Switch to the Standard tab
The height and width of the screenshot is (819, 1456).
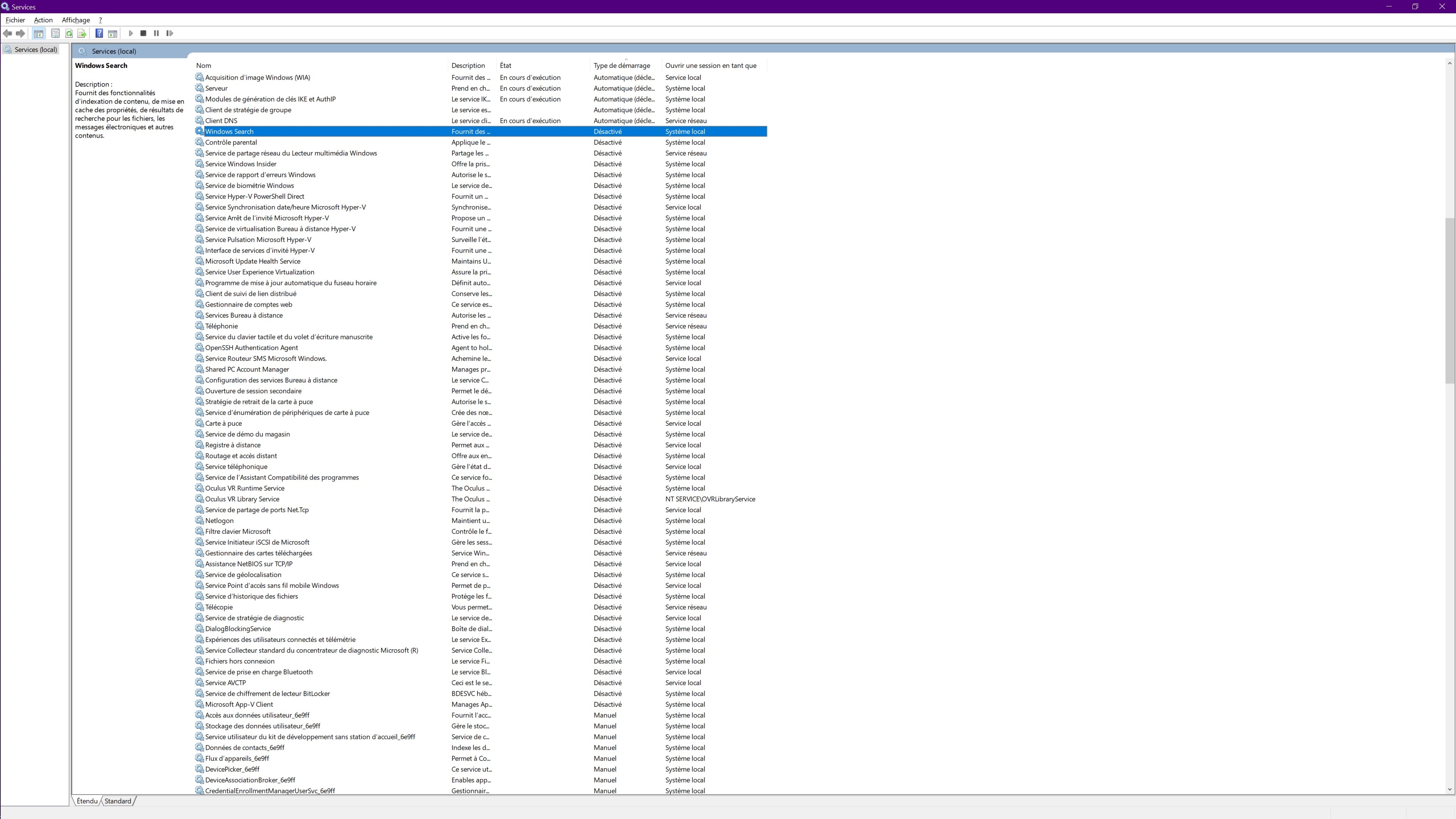118,801
